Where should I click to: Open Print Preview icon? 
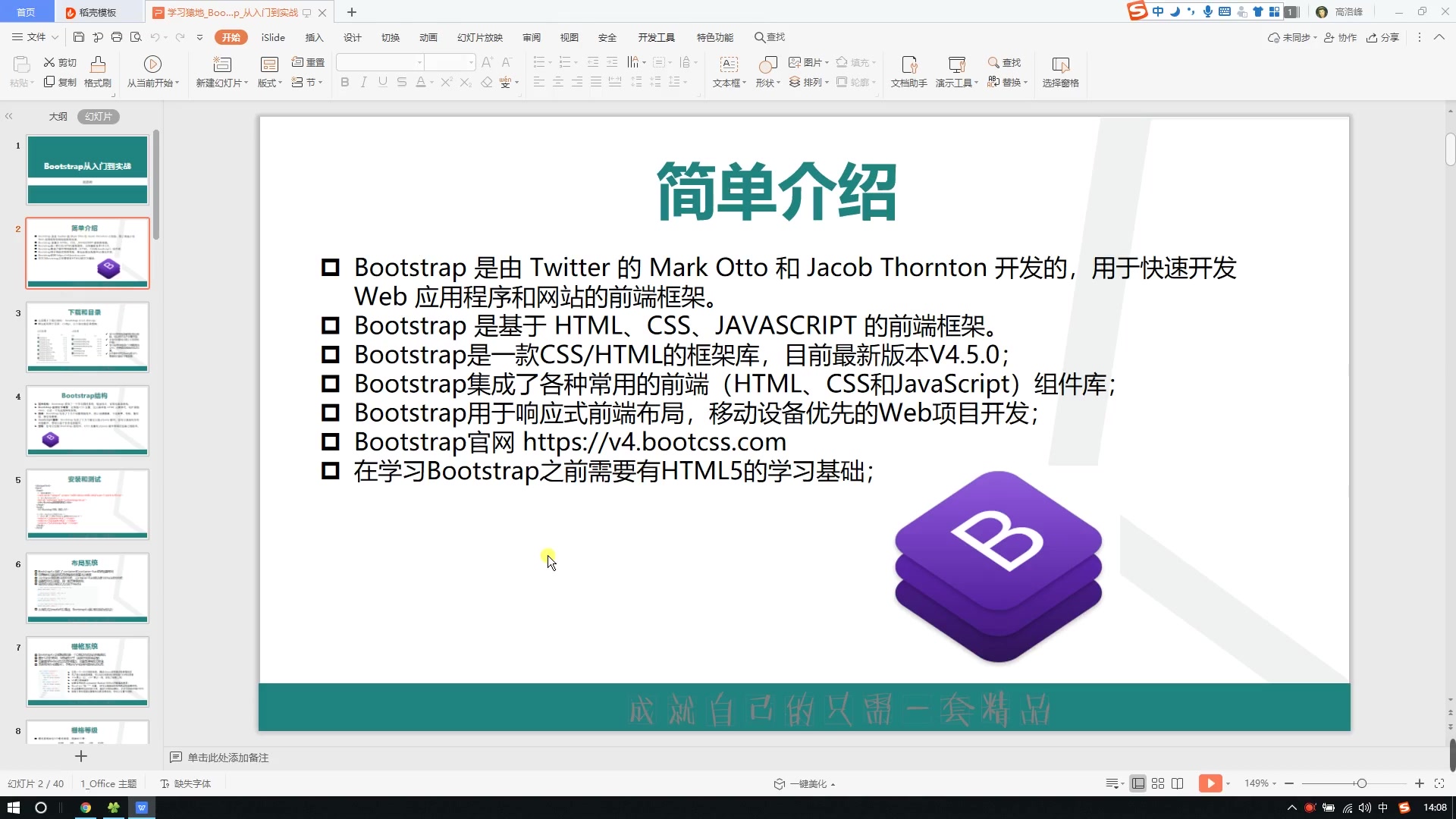click(x=136, y=37)
